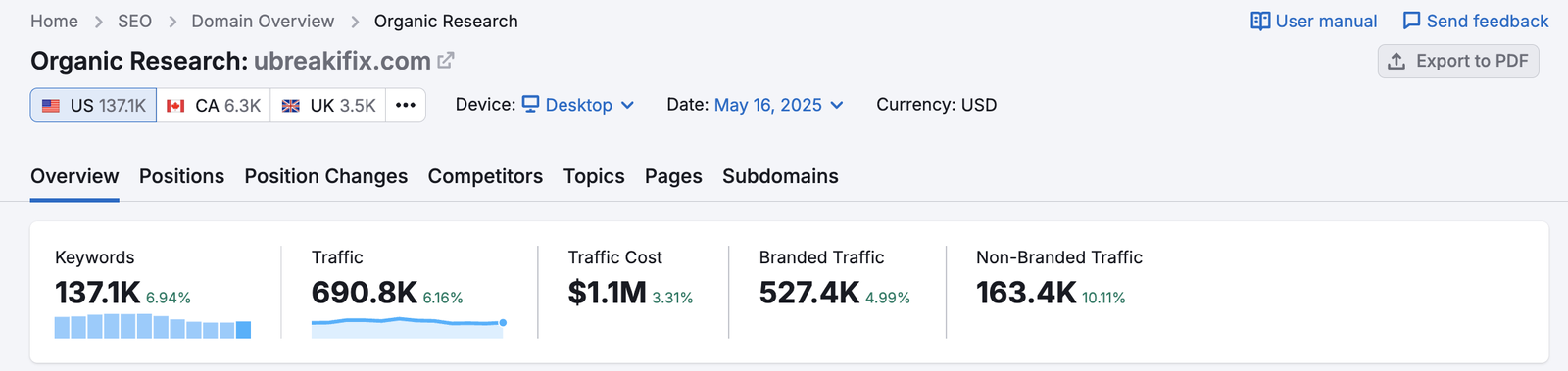Click the Domain Overview breadcrumb link
The width and height of the screenshot is (1568, 371).
[263, 22]
